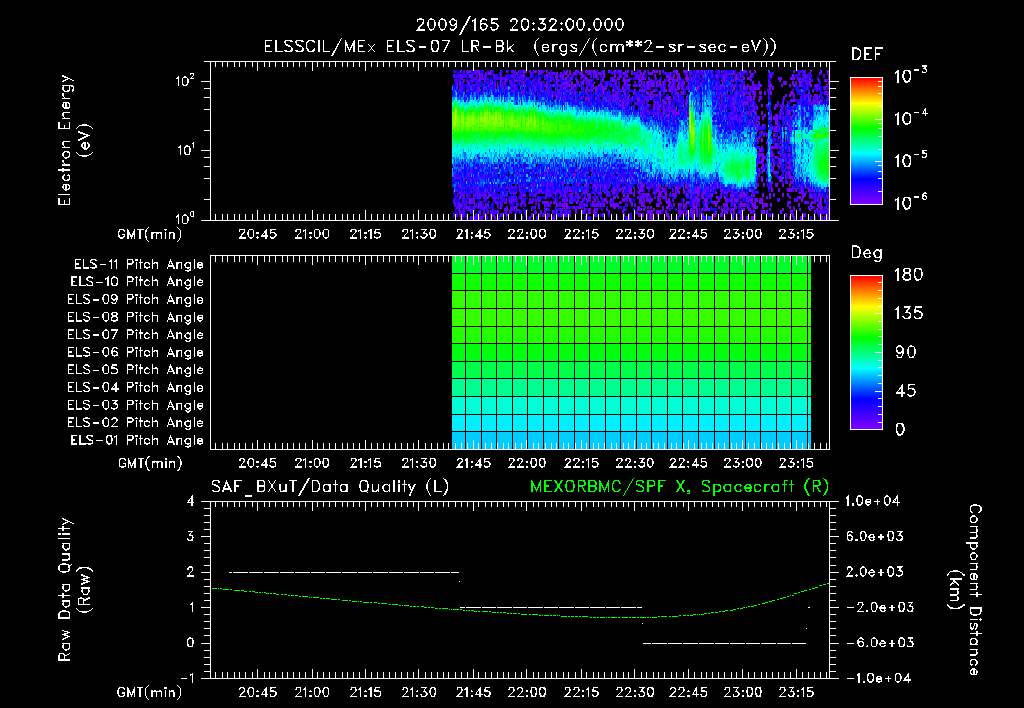Click the 90 value on Deg scale
The width and height of the screenshot is (1024, 708).
click(906, 352)
